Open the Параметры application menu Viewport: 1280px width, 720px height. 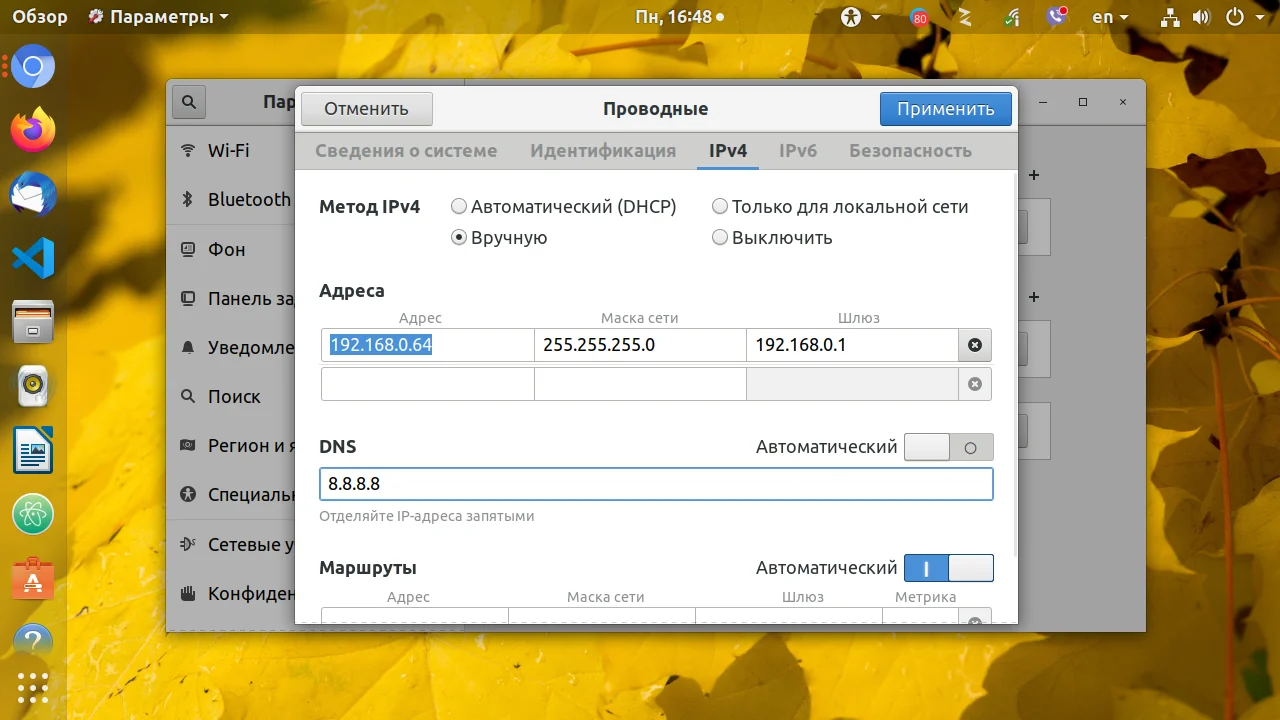(x=158, y=17)
